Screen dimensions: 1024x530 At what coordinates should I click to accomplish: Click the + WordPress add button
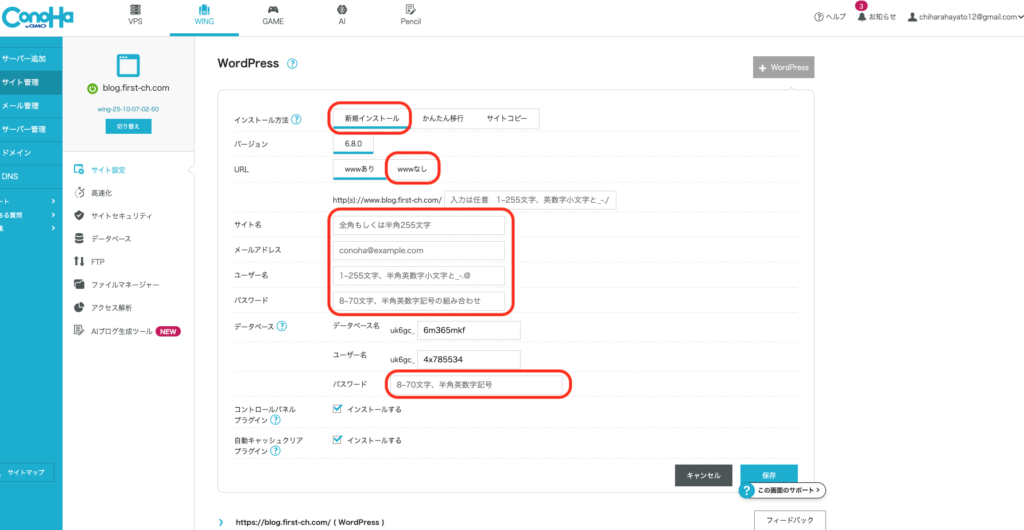783,67
